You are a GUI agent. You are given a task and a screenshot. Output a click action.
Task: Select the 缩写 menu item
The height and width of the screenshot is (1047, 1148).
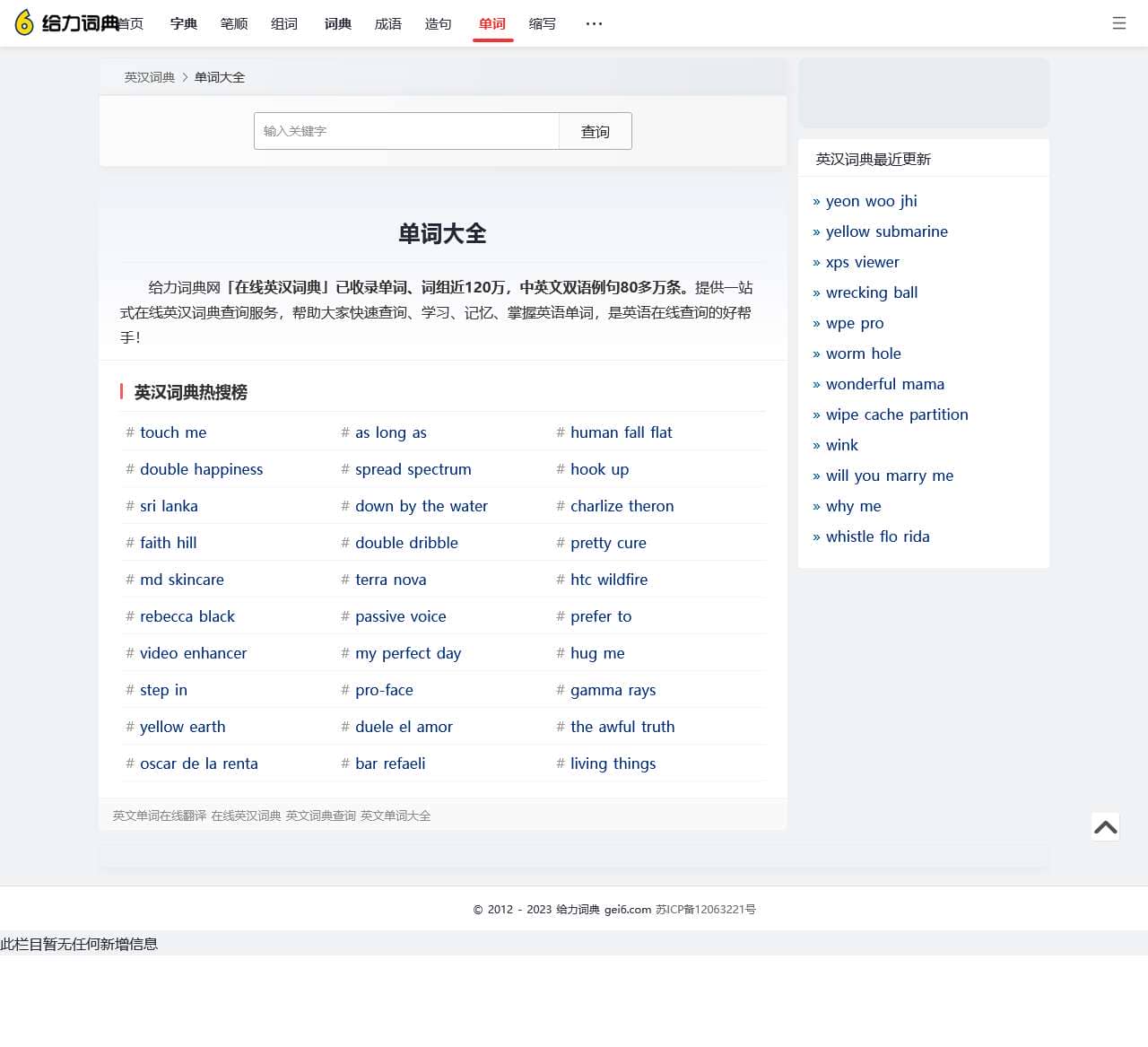point(542,24)
